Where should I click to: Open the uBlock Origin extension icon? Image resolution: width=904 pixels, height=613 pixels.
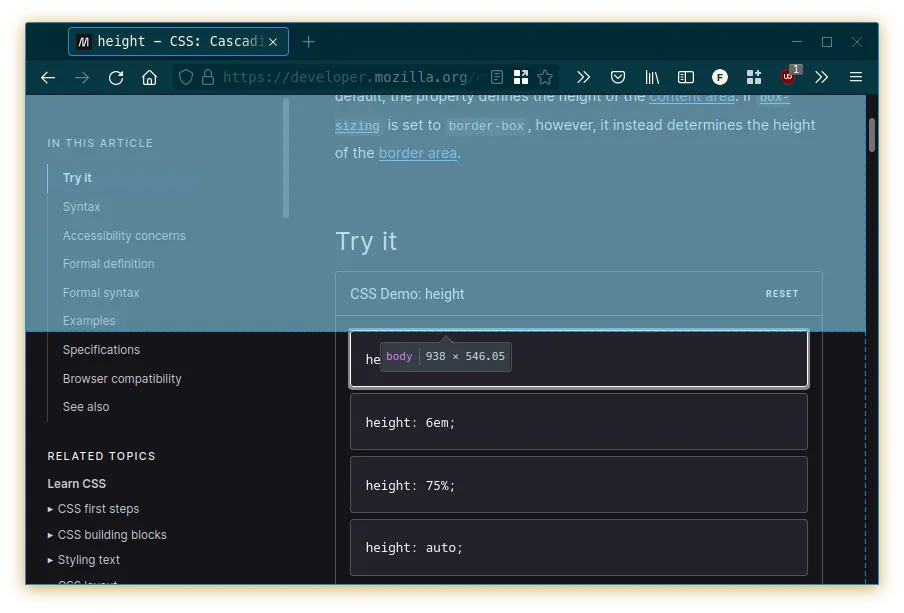789,76
